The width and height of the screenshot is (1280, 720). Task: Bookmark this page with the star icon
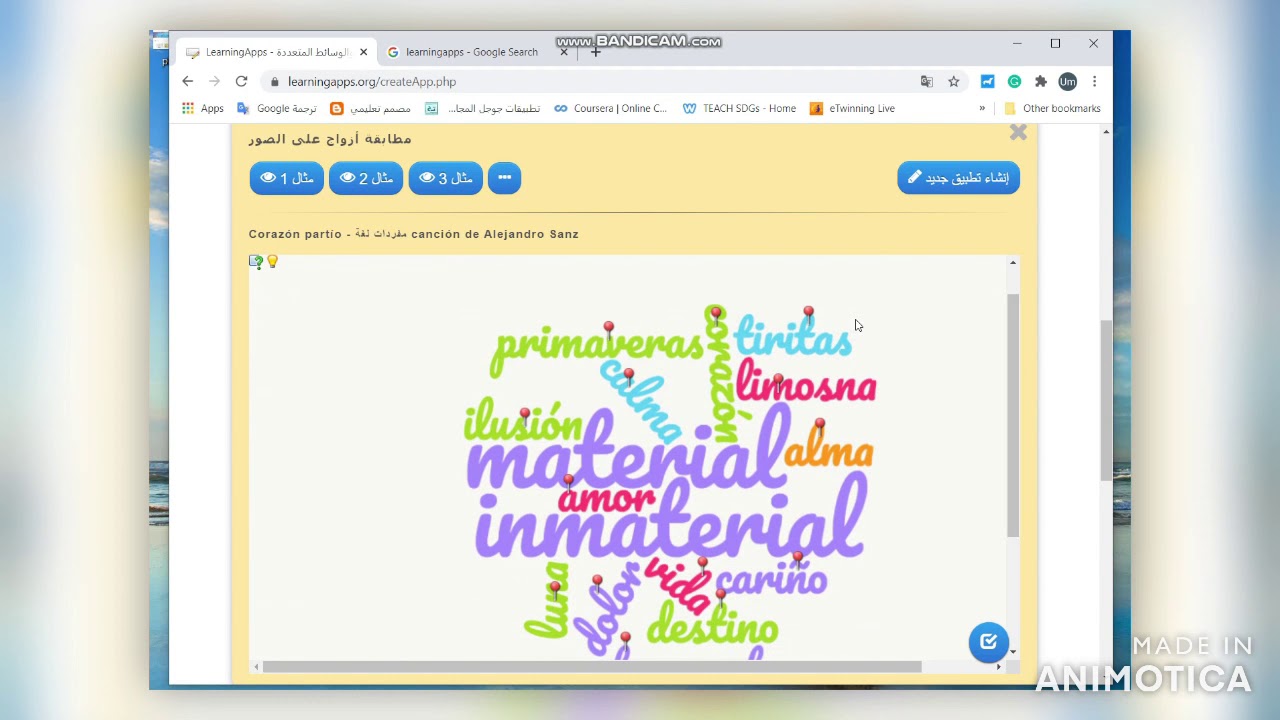tap(954, 81)
